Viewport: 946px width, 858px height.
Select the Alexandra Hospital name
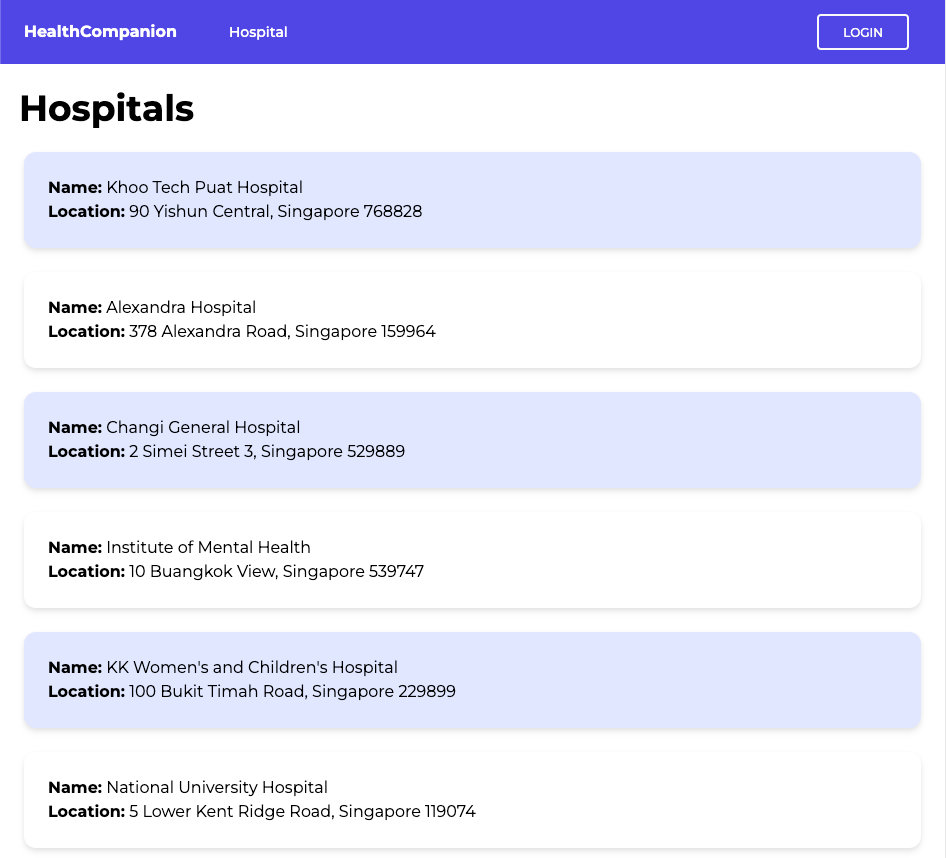point(181,308)
